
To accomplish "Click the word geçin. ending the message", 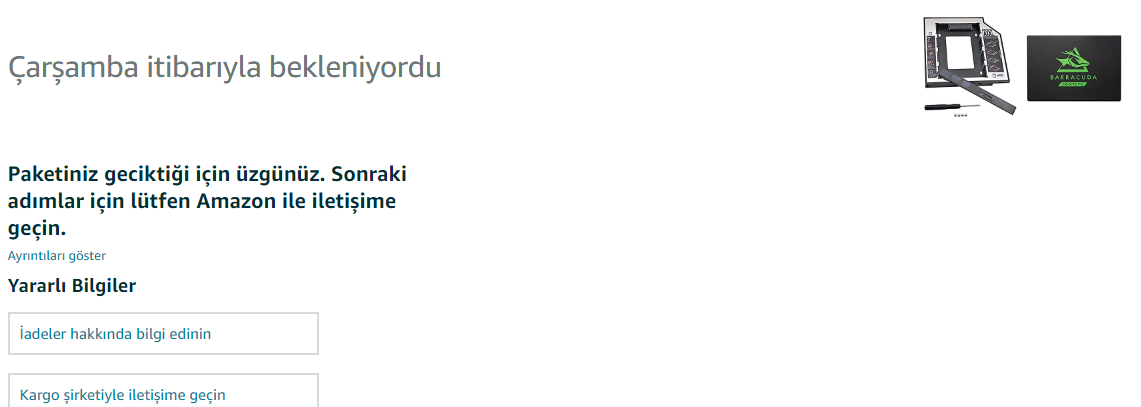I will click(x=44, y=228).
